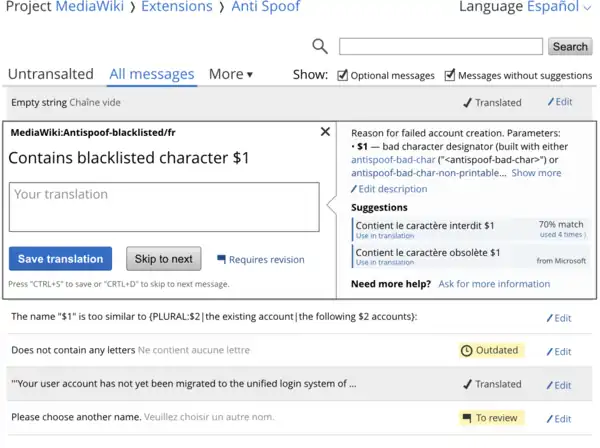The image size is (600, 448).
Task: Open the Ask for more information link
Action: tap(494, 284)
